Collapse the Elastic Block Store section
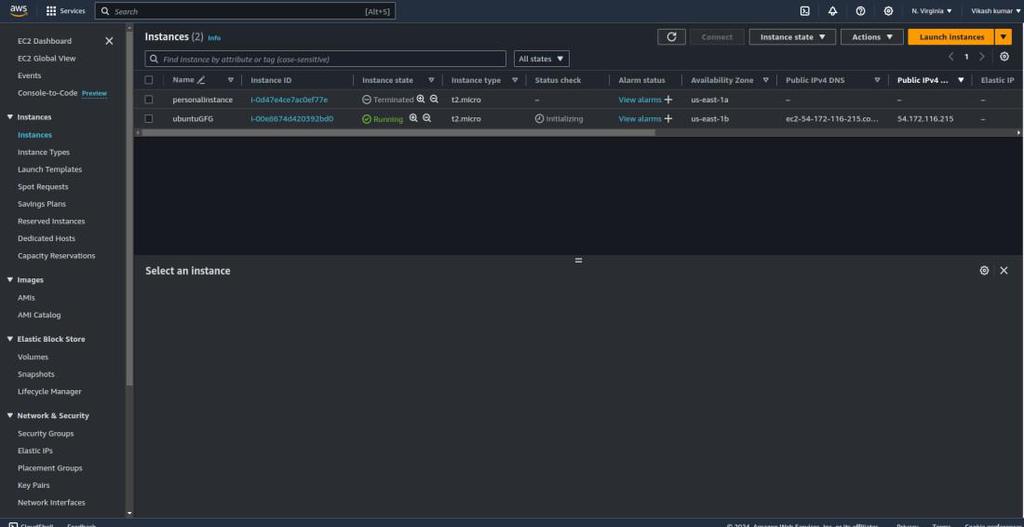The image size is (1024, 527). 10,339
